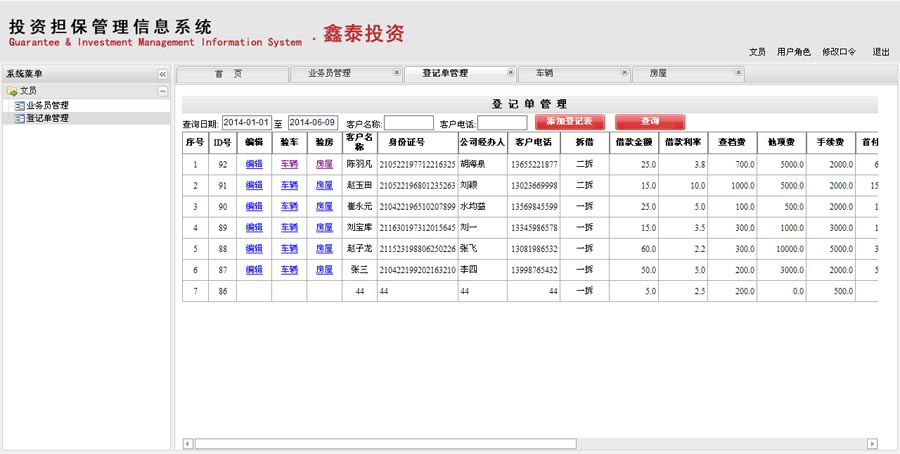Click the 业务员管理 tree item icon
The height and width of the screenshot is (454, 900).
(x=19, y=105)
